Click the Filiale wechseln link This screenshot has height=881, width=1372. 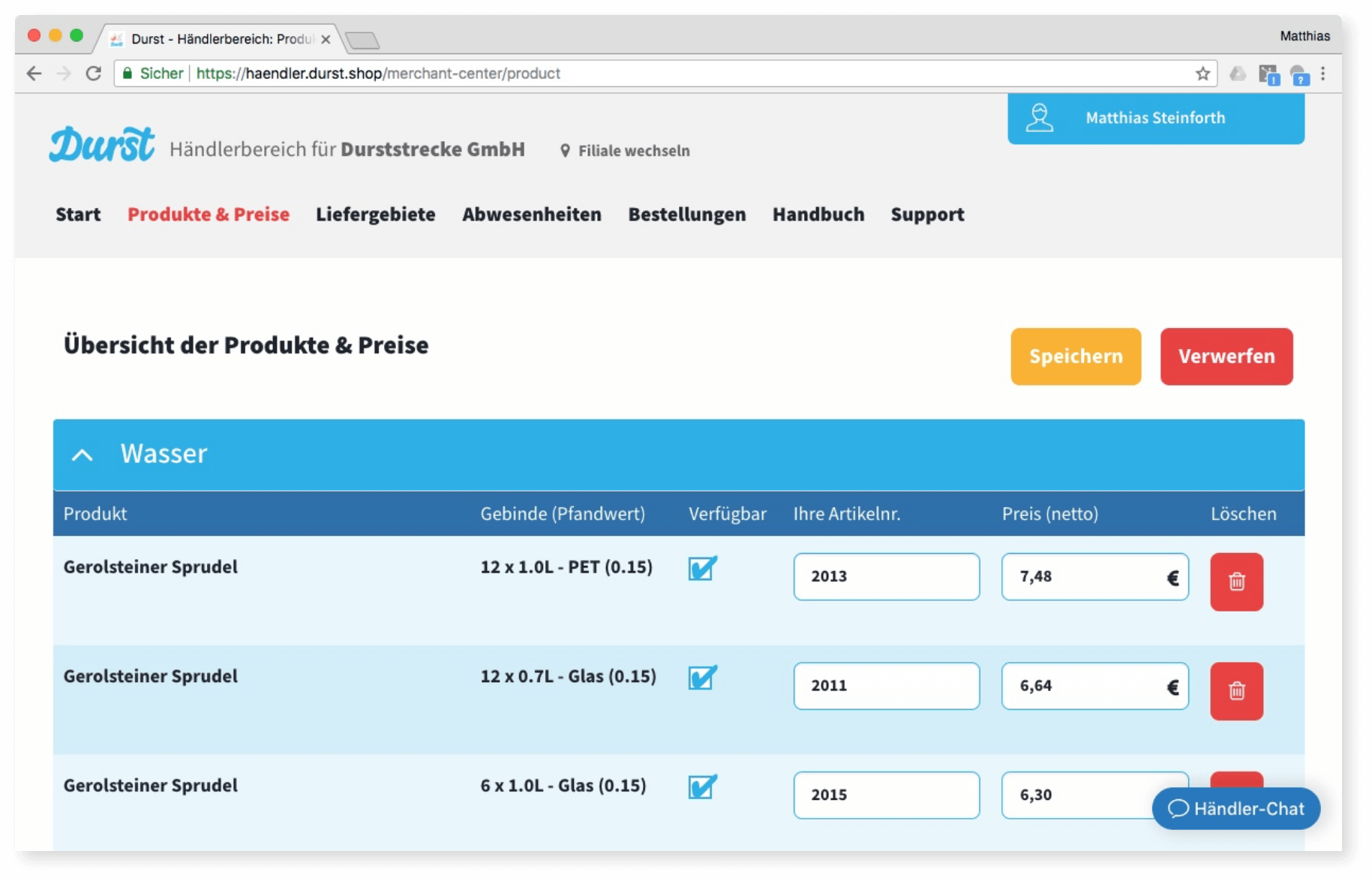click(x=634, y=151)
